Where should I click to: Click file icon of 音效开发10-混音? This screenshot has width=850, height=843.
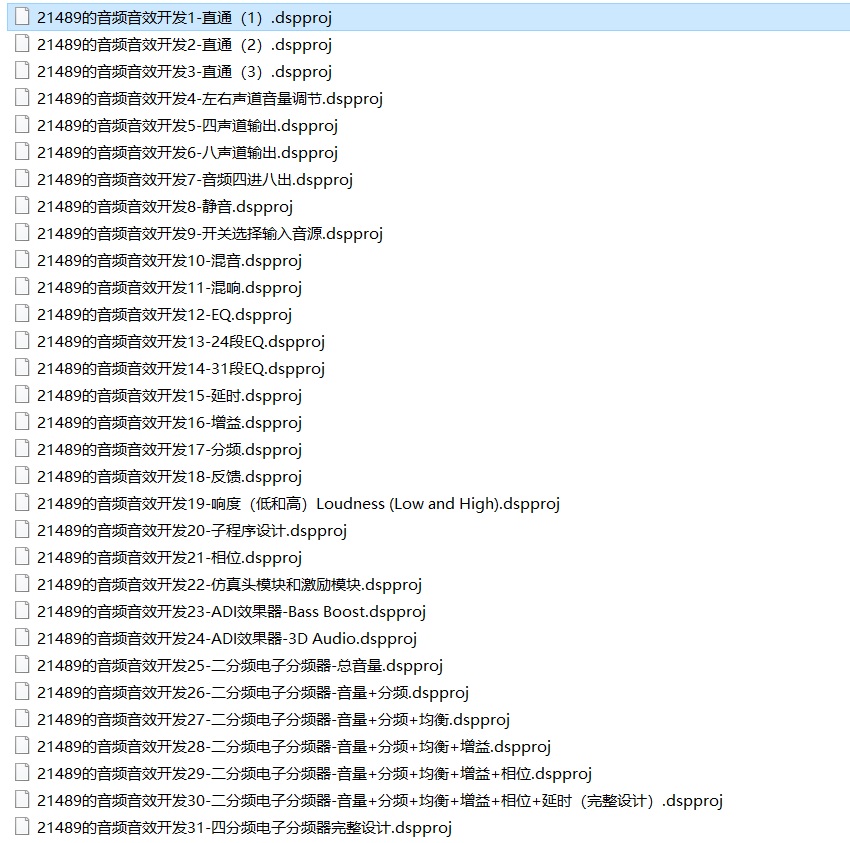(x=22, y=260)
